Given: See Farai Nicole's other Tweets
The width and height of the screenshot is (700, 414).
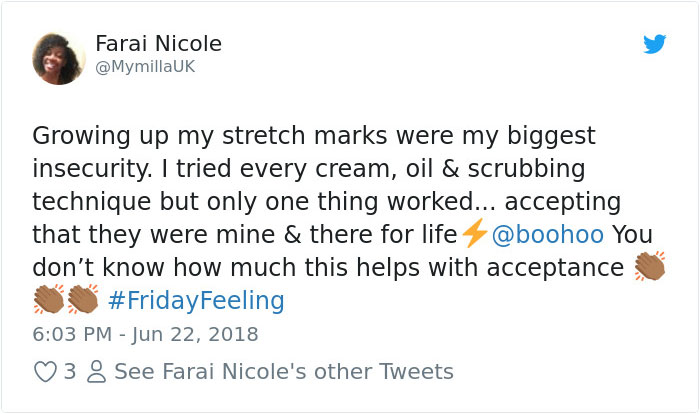Looking at the screenshot, I should [x=284, y=372].
